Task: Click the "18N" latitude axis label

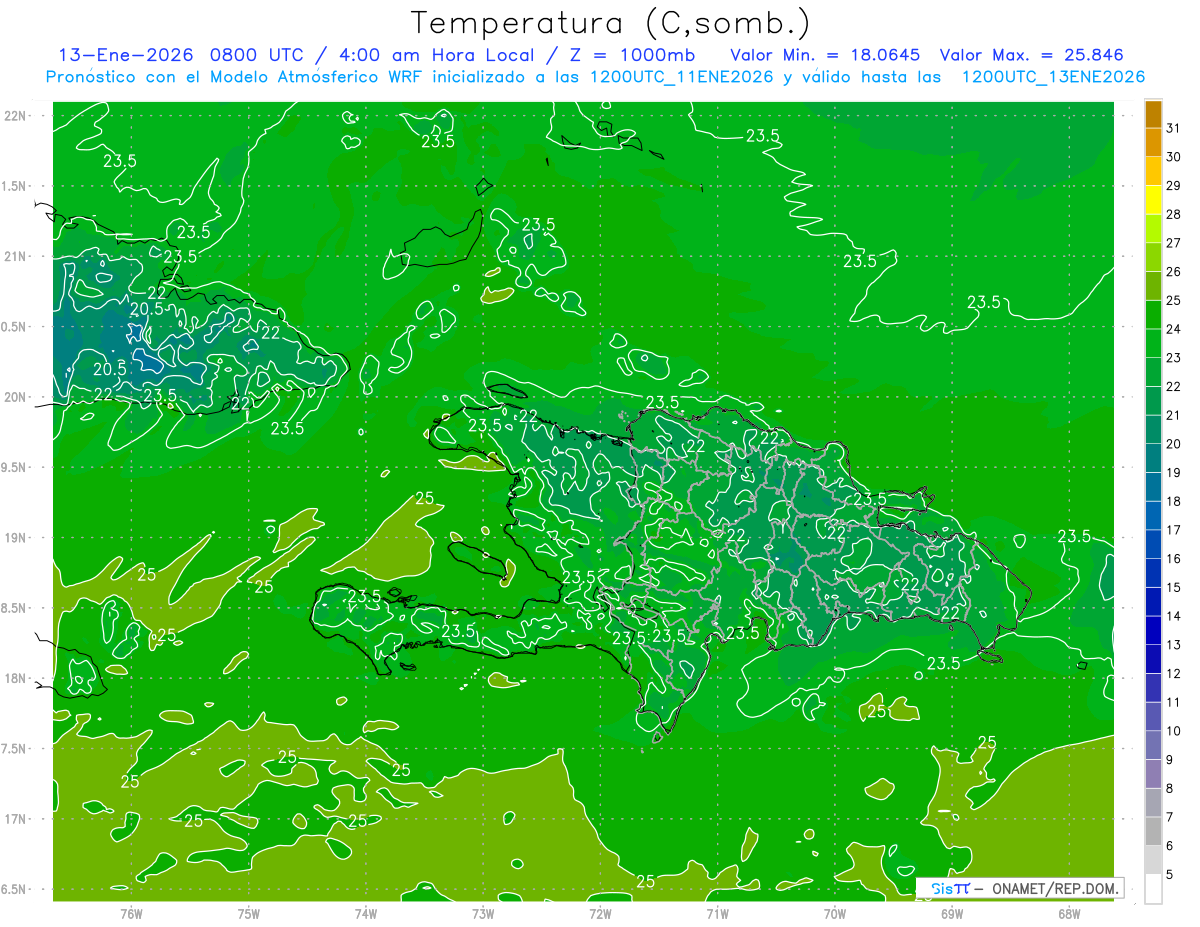Action: [x=15, y=678]
